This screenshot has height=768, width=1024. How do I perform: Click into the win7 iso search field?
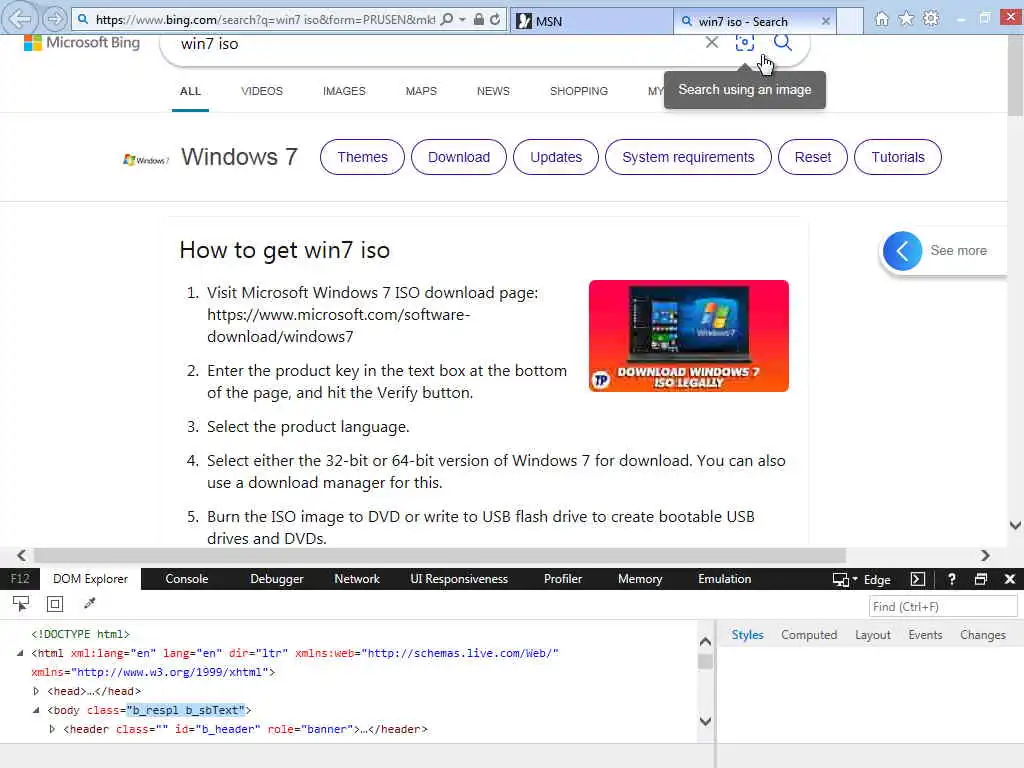(431, 44)
